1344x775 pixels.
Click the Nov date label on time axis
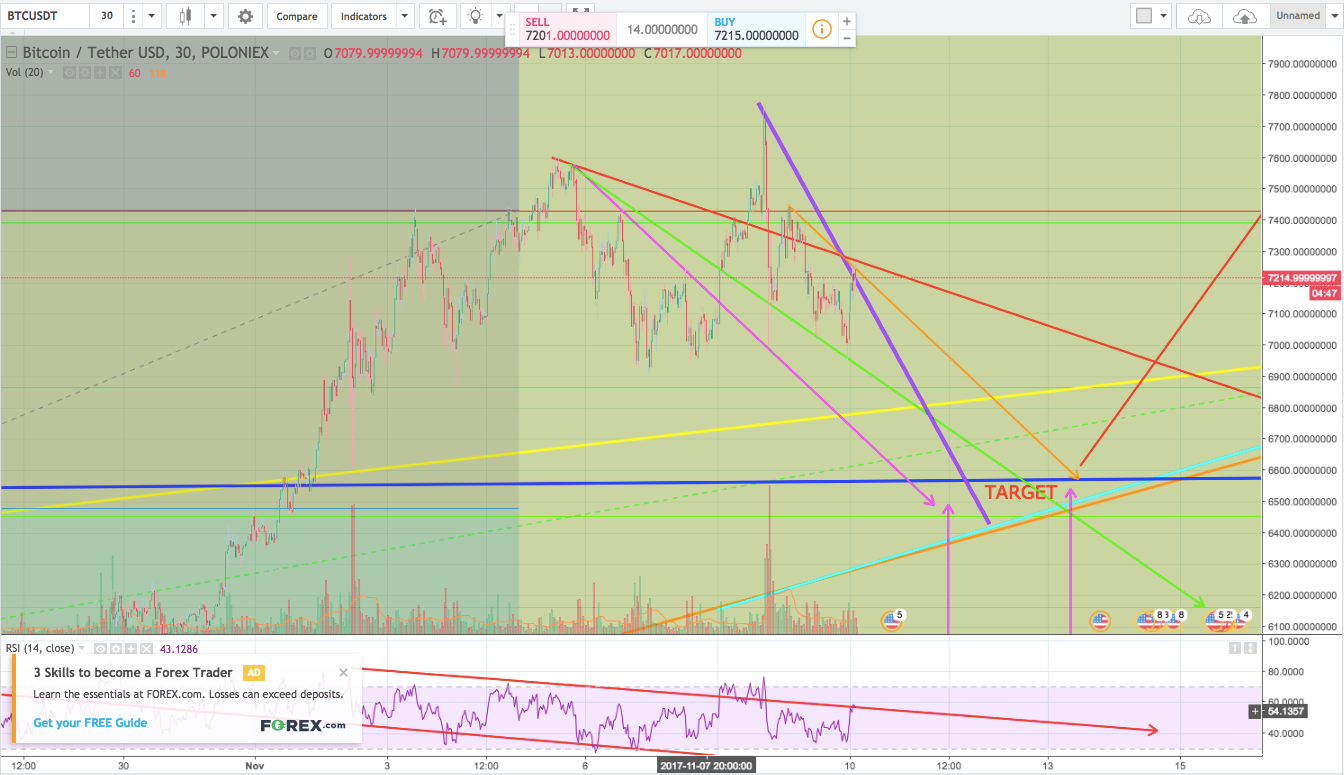pyautogui.click(x=257, y=766)
